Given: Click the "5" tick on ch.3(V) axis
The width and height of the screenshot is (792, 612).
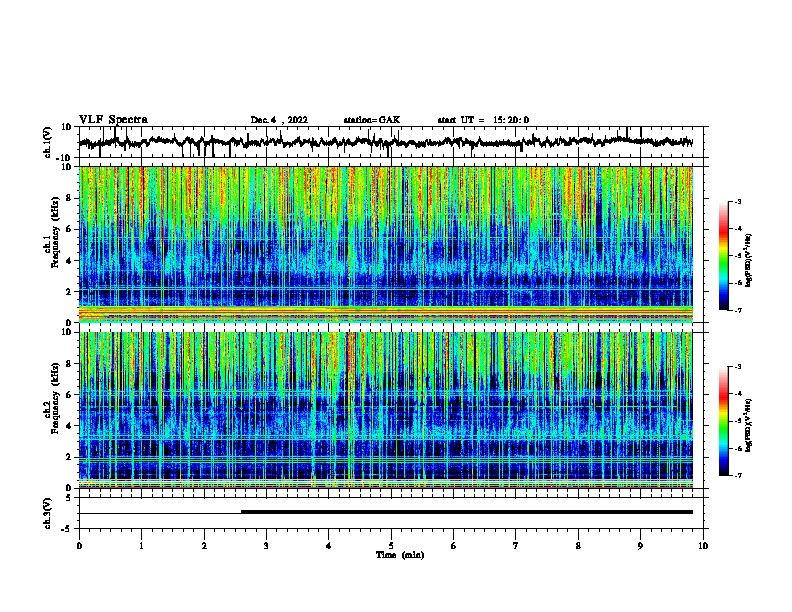Looking at the screenshot, I should 69,498.
